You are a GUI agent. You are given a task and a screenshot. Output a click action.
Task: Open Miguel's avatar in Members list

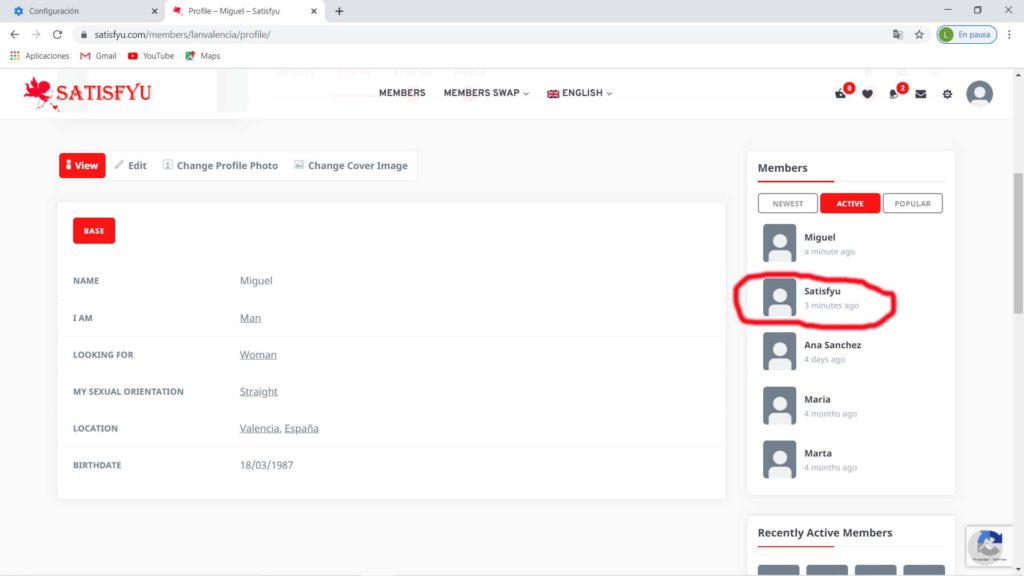tap(779, 243)
